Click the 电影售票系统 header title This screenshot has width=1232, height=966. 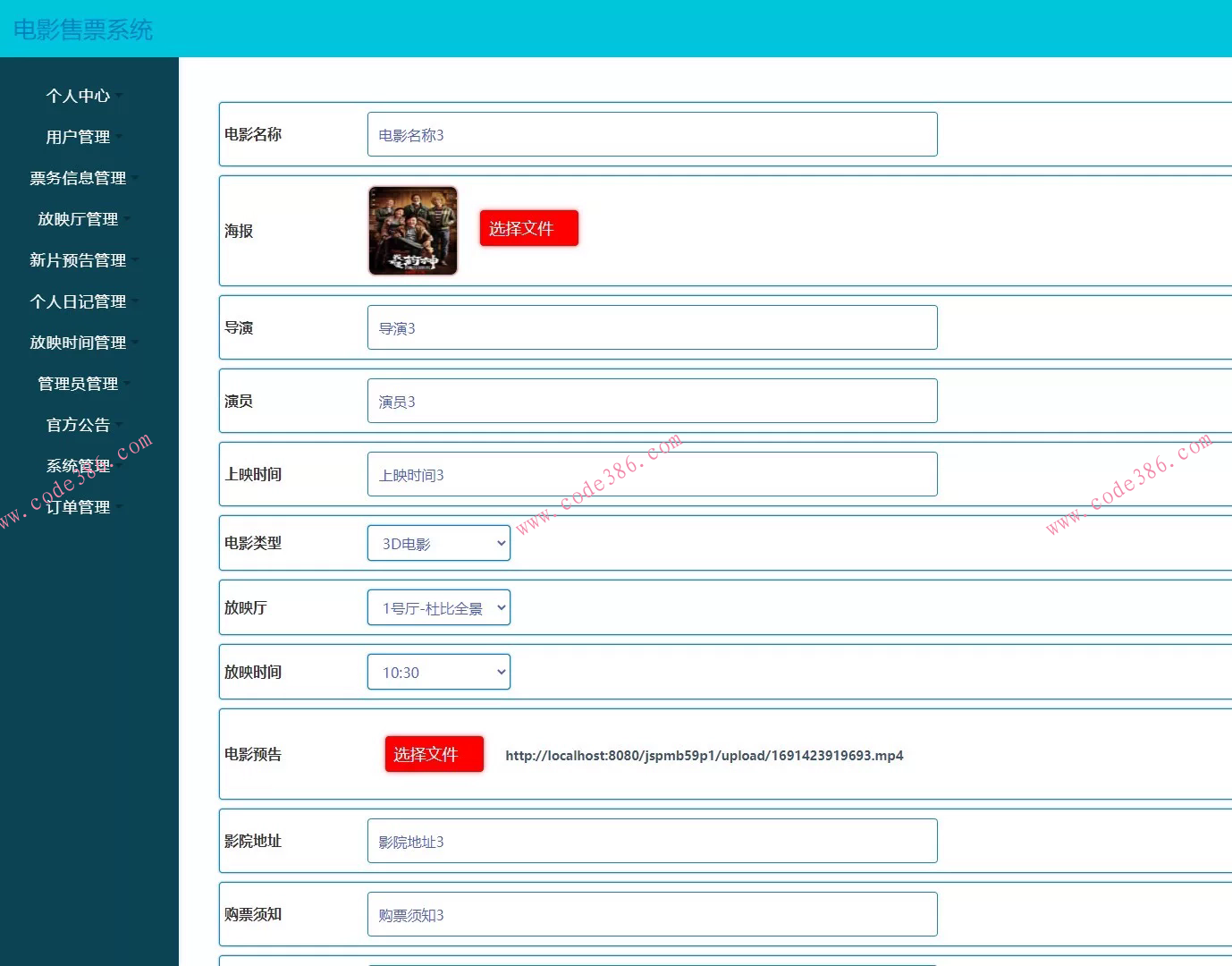(83, 30)
